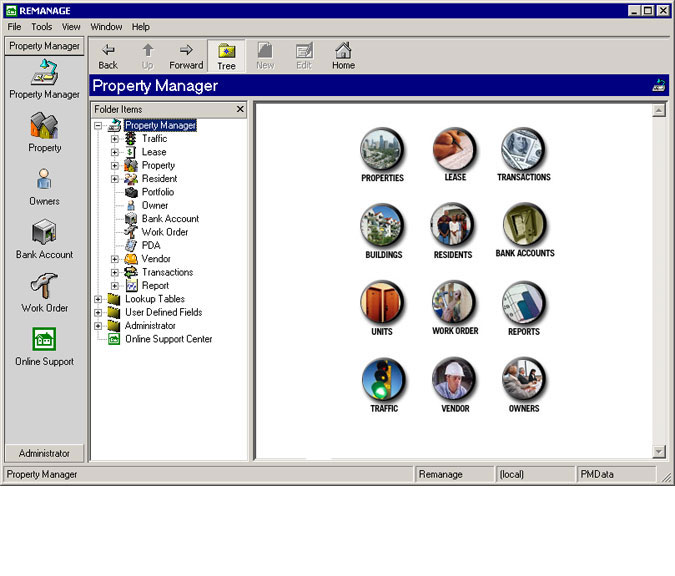
Task: Click icon at right of Property Manager banner
Action: pyautogui.click(x=659, y=85)
